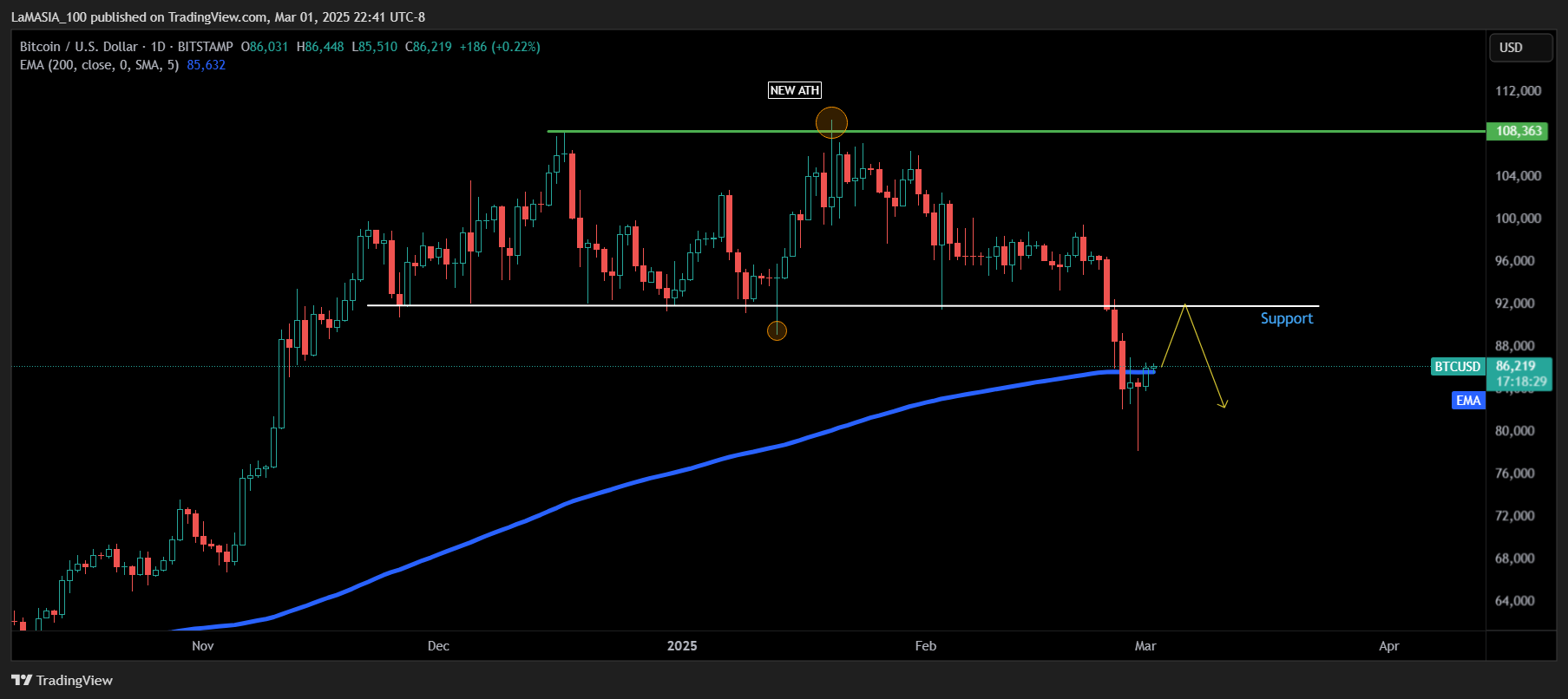This screenshot has width=1568, height=699.
Task: Click the 104,000 price axis label
Action: tap(1518, 176)
